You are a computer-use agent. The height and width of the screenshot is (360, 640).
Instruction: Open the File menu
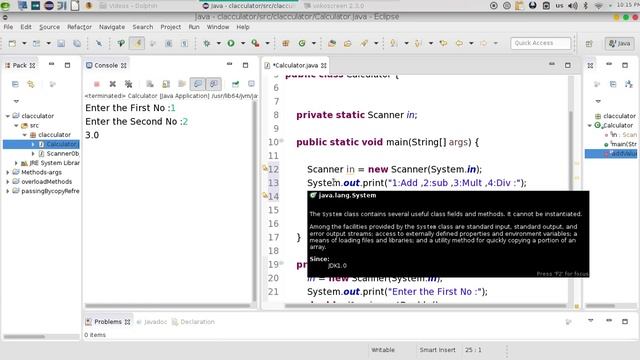tap(8, 27)
